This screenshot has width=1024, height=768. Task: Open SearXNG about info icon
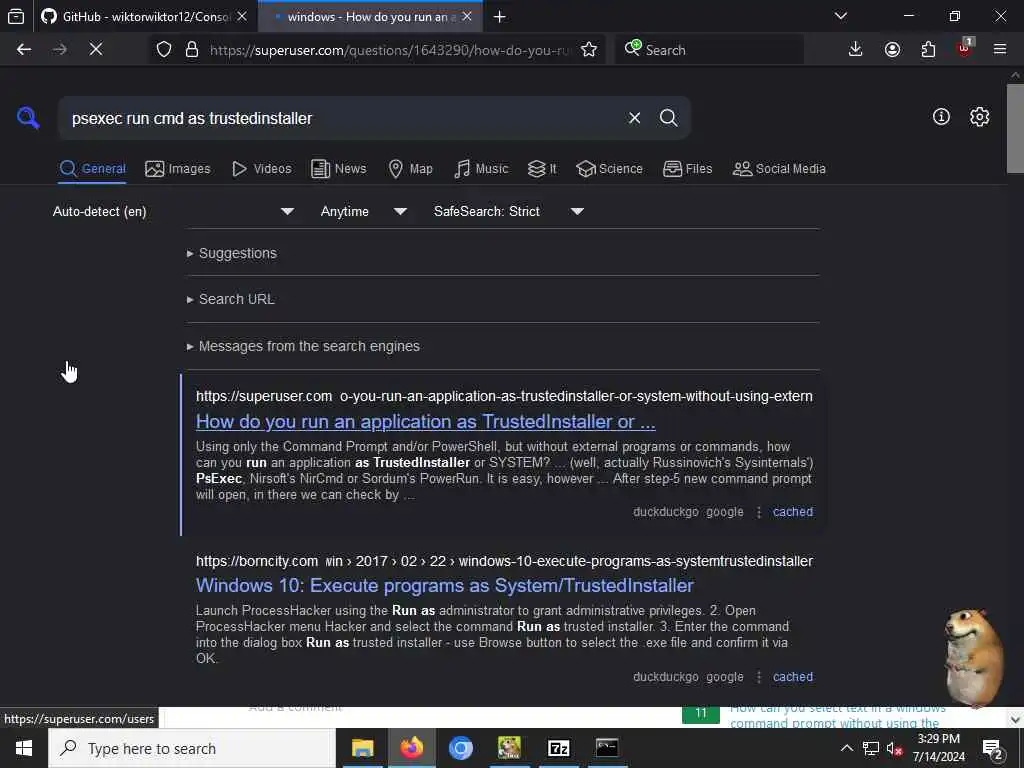coord(941,117)
